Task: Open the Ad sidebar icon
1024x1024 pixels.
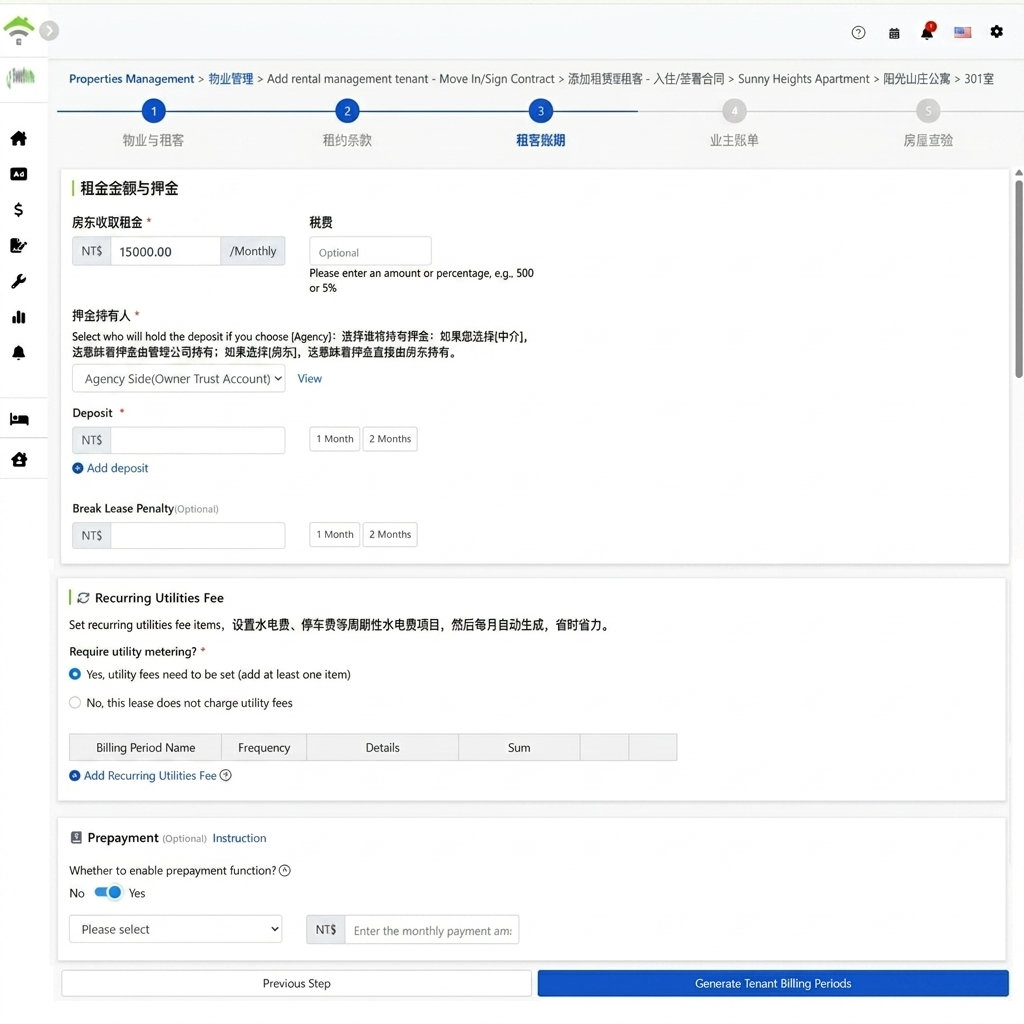Action: click(19, 174)
